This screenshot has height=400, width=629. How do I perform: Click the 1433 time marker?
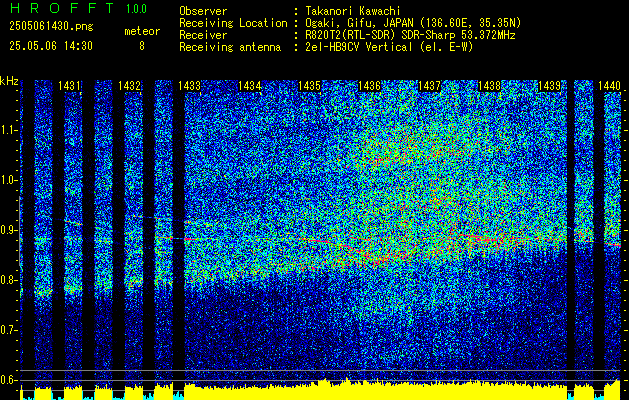click(x=189, y=85)
